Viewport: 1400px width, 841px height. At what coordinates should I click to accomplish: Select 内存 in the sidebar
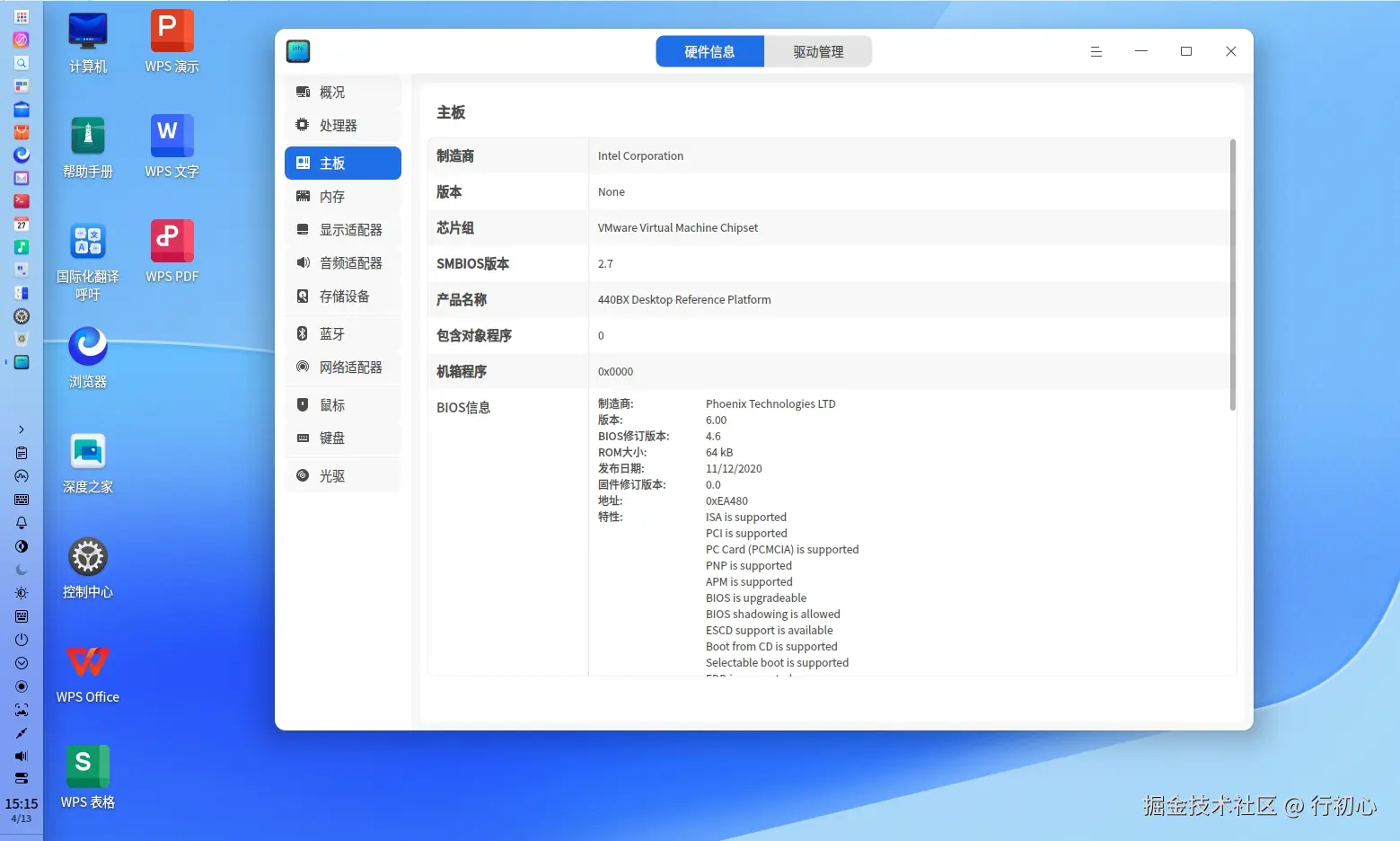343,197
